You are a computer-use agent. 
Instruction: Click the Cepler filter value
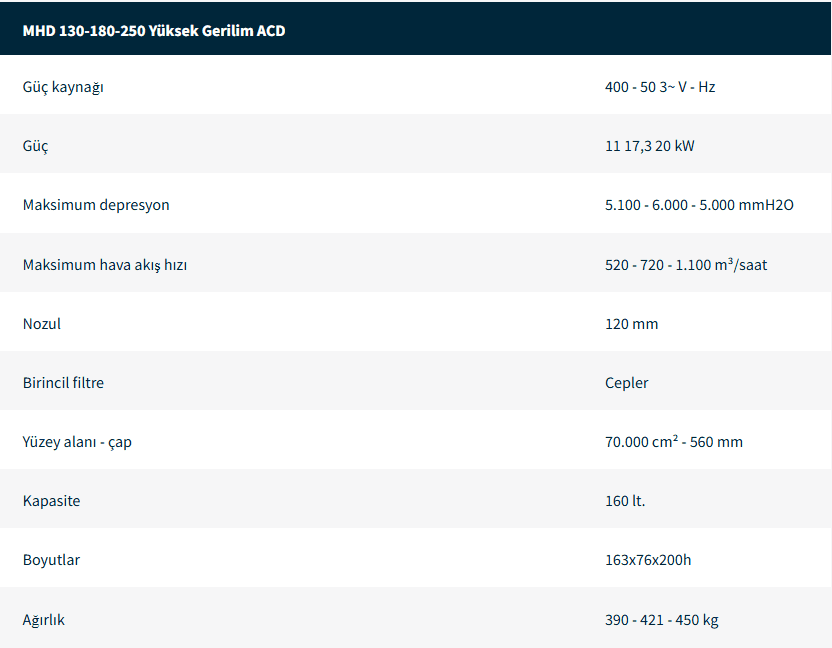point(626,383)
